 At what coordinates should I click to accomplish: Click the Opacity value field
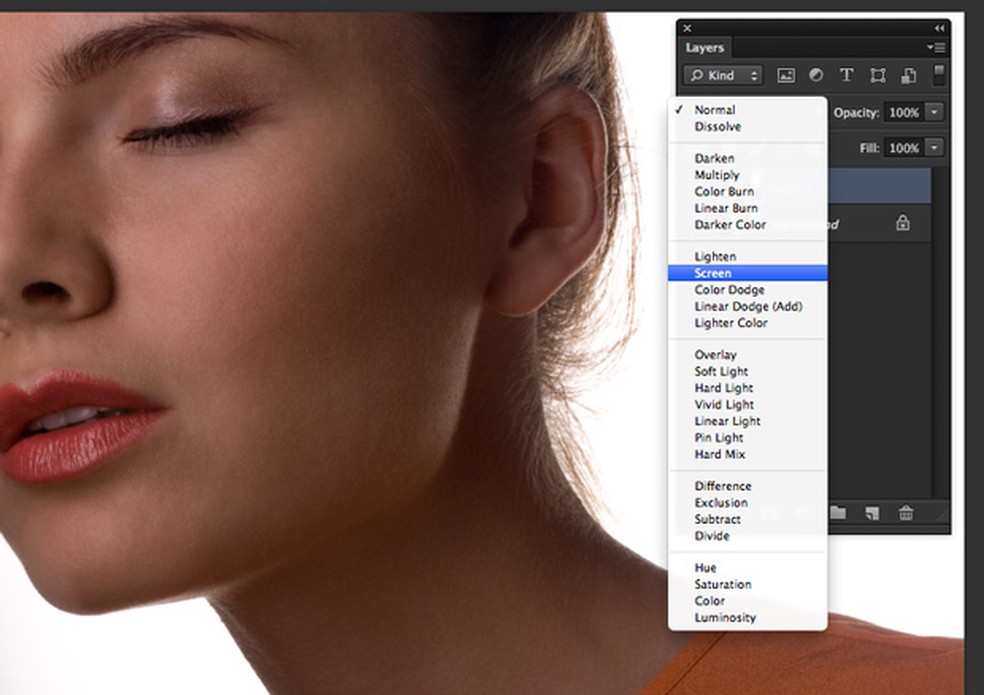[x=903, y=113]
